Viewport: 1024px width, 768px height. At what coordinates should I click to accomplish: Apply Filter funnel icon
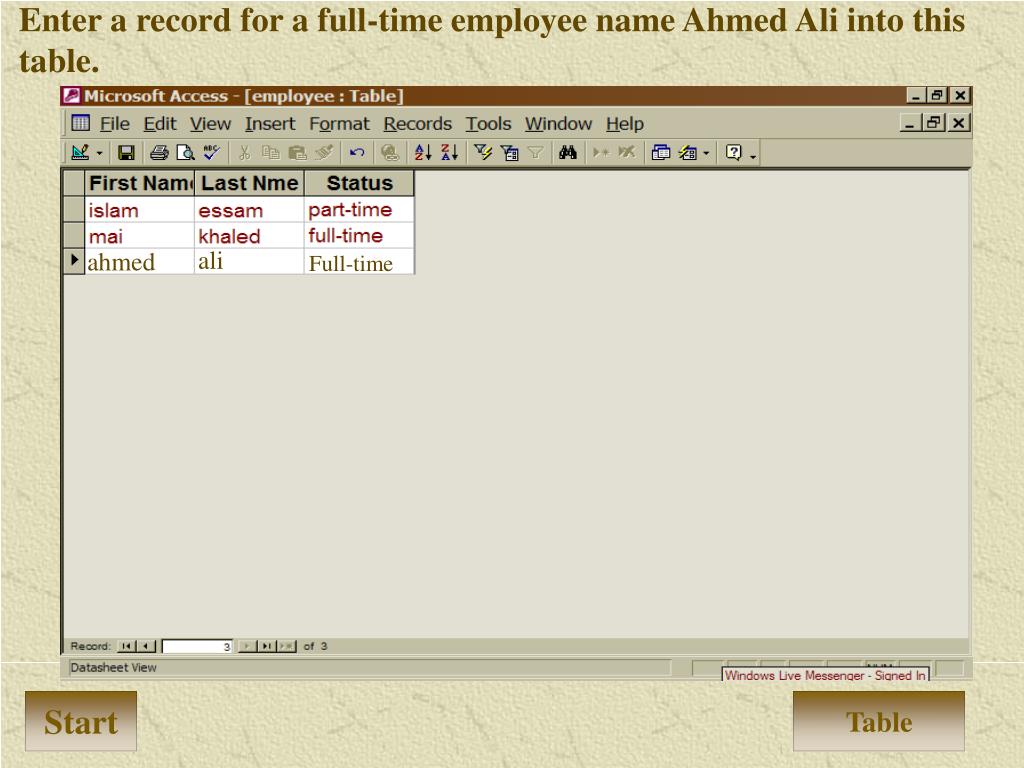tap(536, 153)
